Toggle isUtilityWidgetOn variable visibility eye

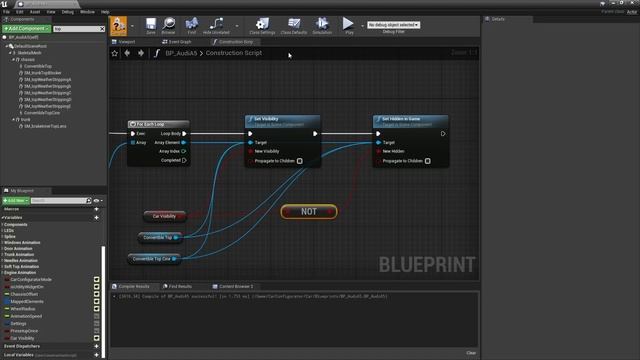[x=97, y=287]
